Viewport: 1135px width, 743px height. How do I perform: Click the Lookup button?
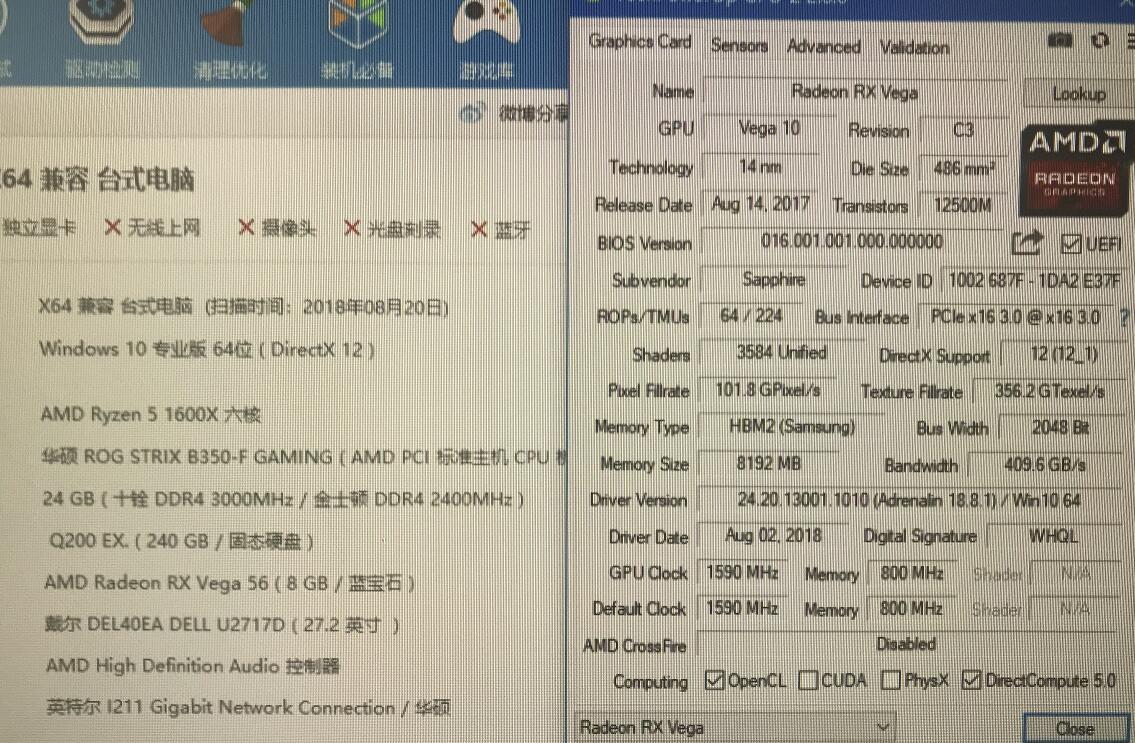tap(1079, 93)
